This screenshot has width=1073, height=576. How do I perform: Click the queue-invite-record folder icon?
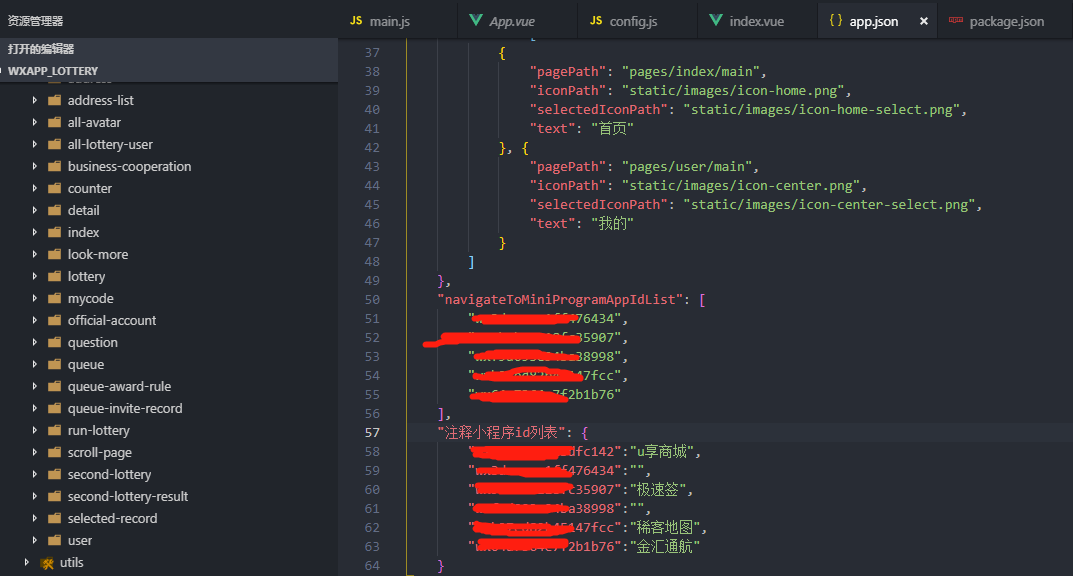coord(55,408)
